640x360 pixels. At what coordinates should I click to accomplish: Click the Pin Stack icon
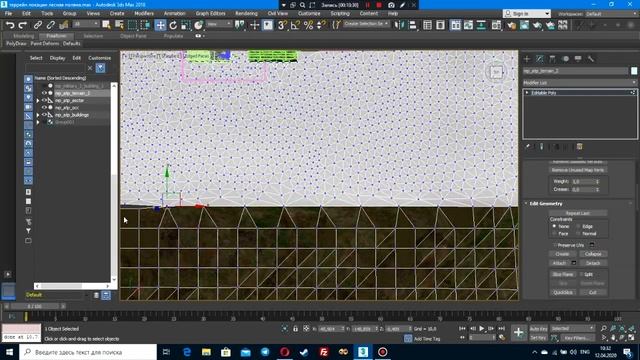pyautogui.click(x=527, y=146)
